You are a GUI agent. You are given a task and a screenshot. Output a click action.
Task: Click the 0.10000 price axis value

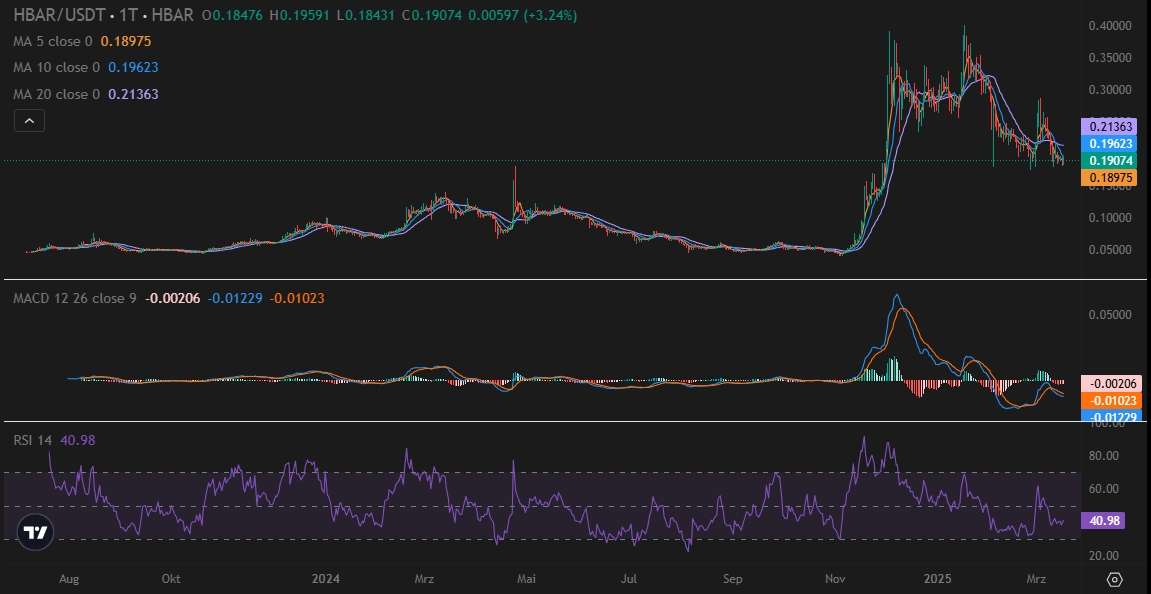tap(1111, 218)
